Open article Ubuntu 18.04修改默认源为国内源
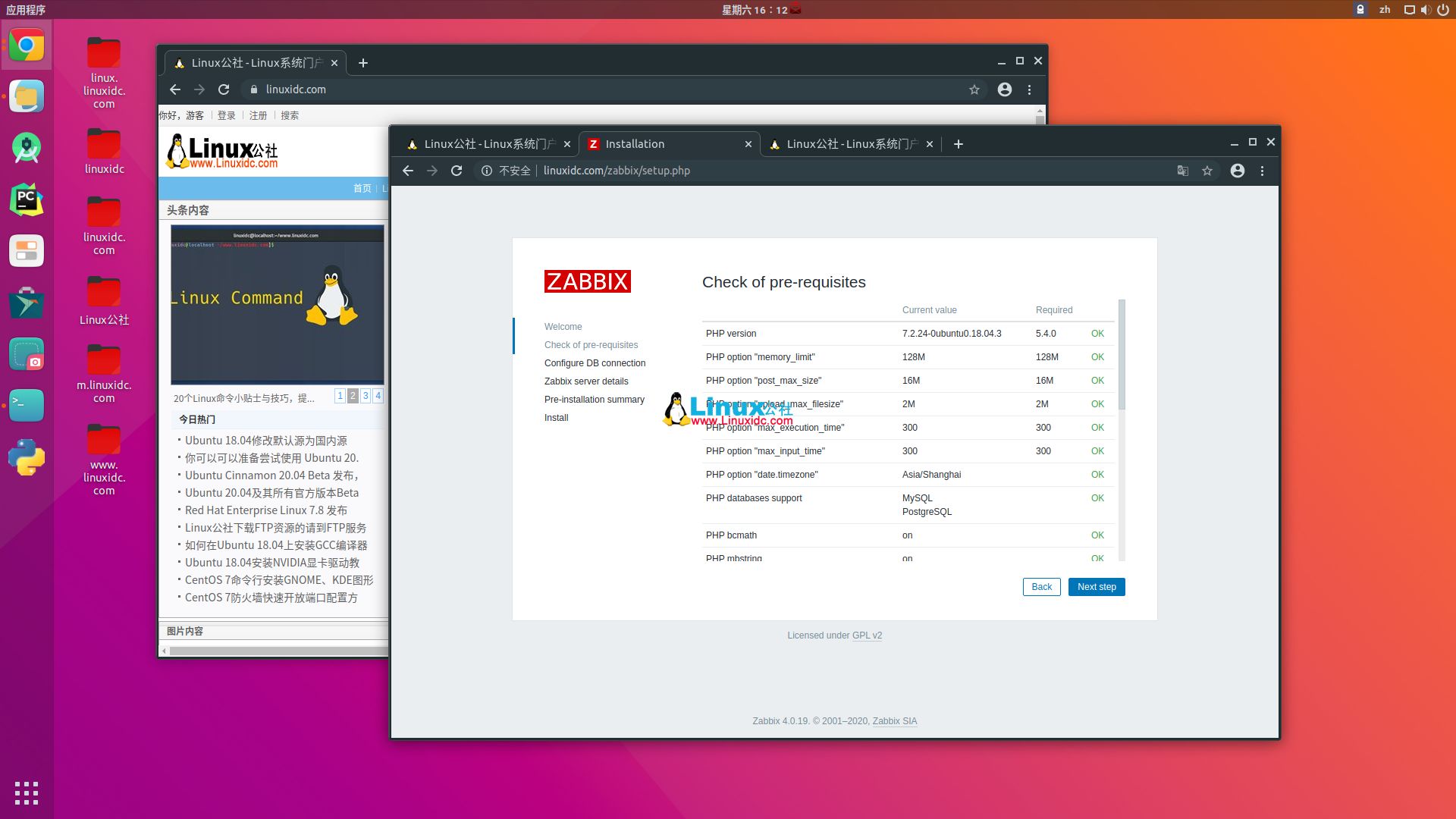This screenshot has height=819, width=1456. (x=266, y=441)
